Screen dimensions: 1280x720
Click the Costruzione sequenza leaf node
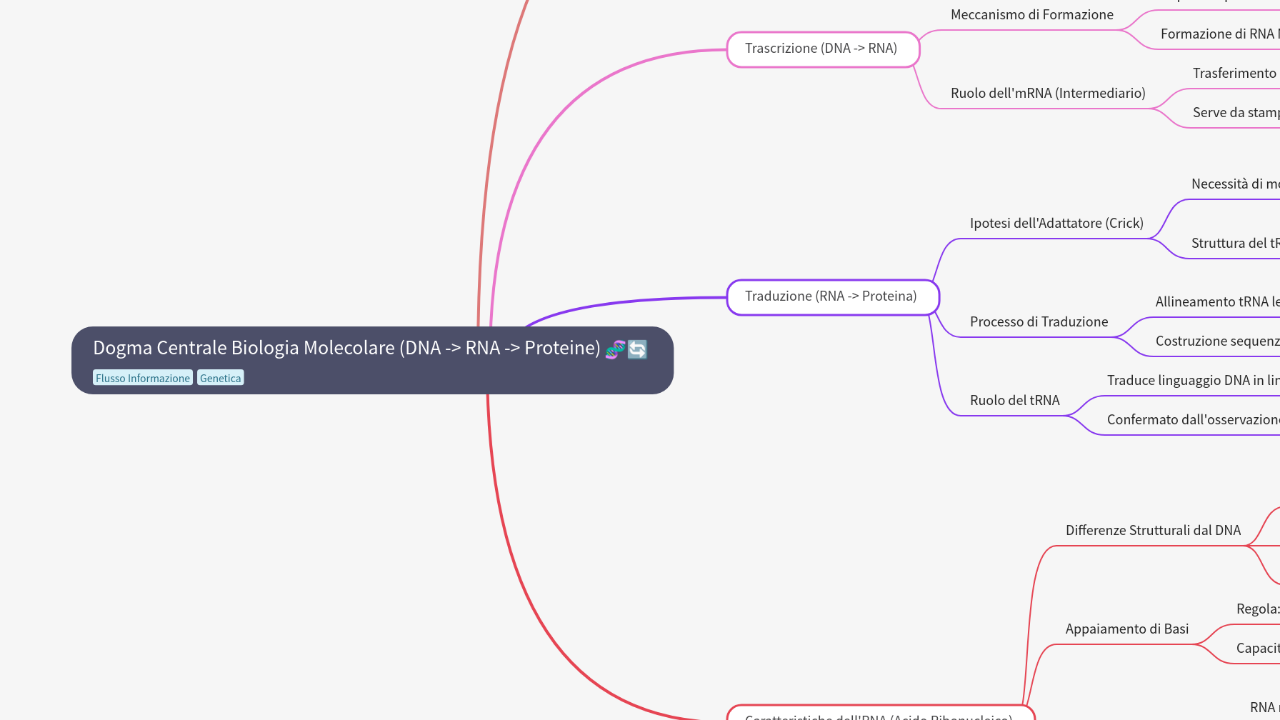(1216, 341)
